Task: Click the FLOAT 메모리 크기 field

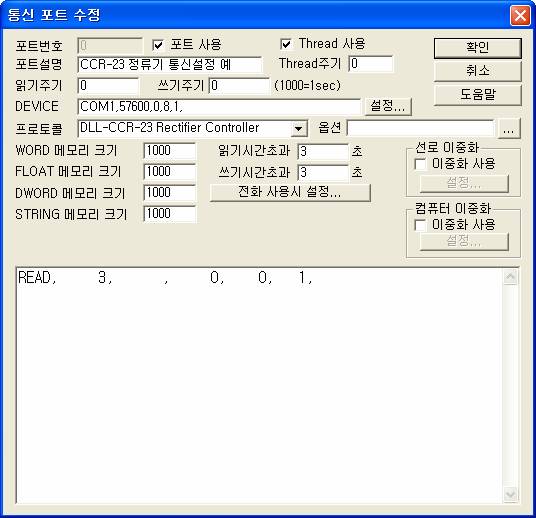Action: [170, 172]
